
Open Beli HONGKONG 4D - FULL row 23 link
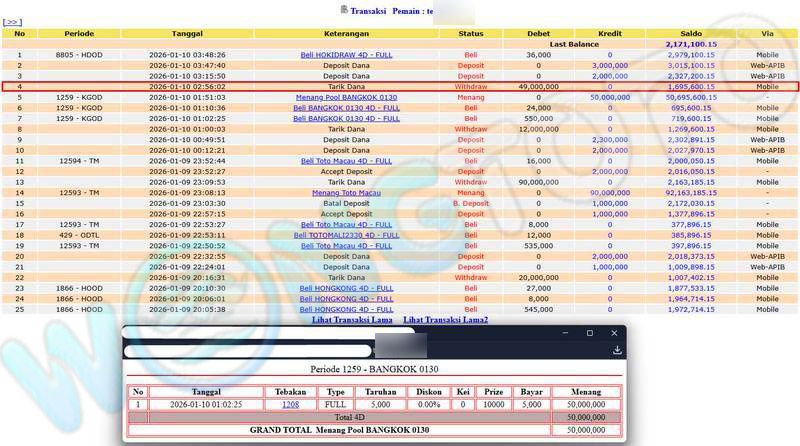[x=346, y=288]
